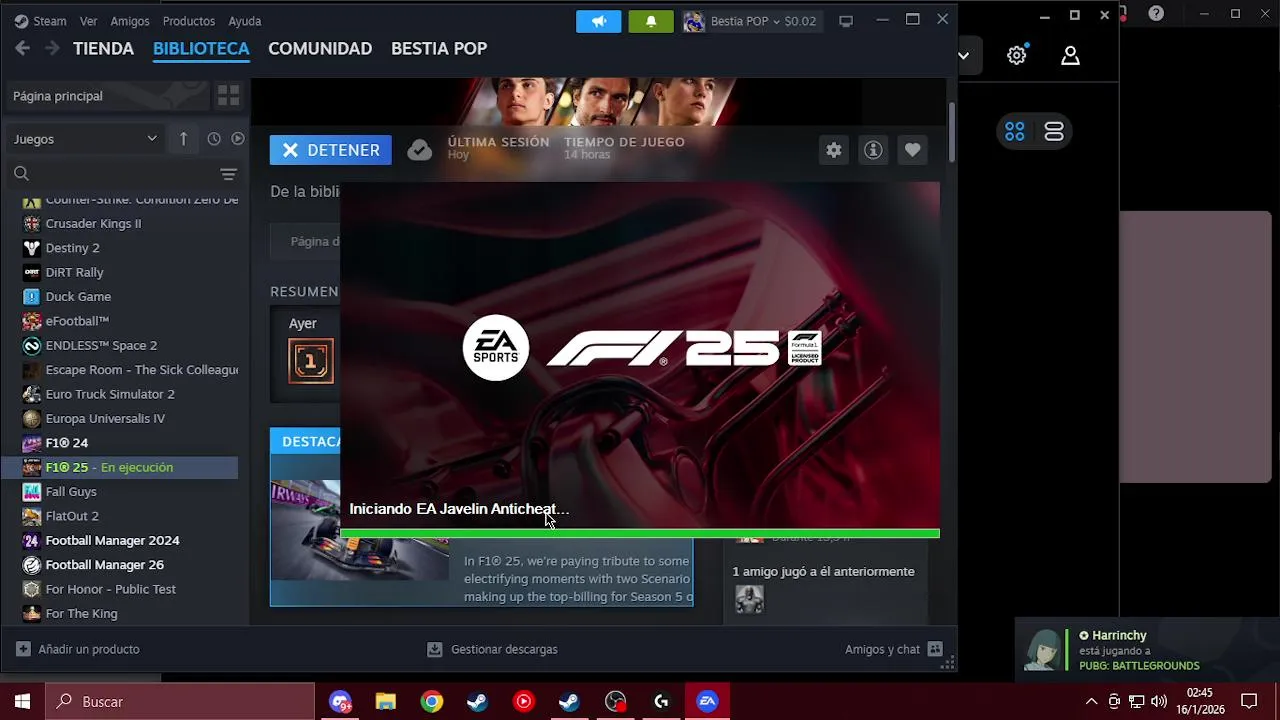Open the Ver menu
The image size is (1280, 720).
pos(88,21)
